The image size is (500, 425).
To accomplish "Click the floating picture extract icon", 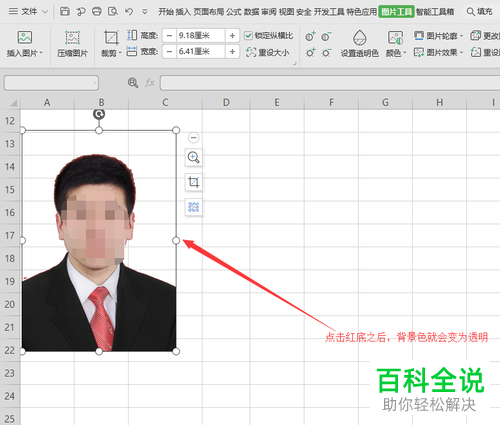I will coord(193,207).
